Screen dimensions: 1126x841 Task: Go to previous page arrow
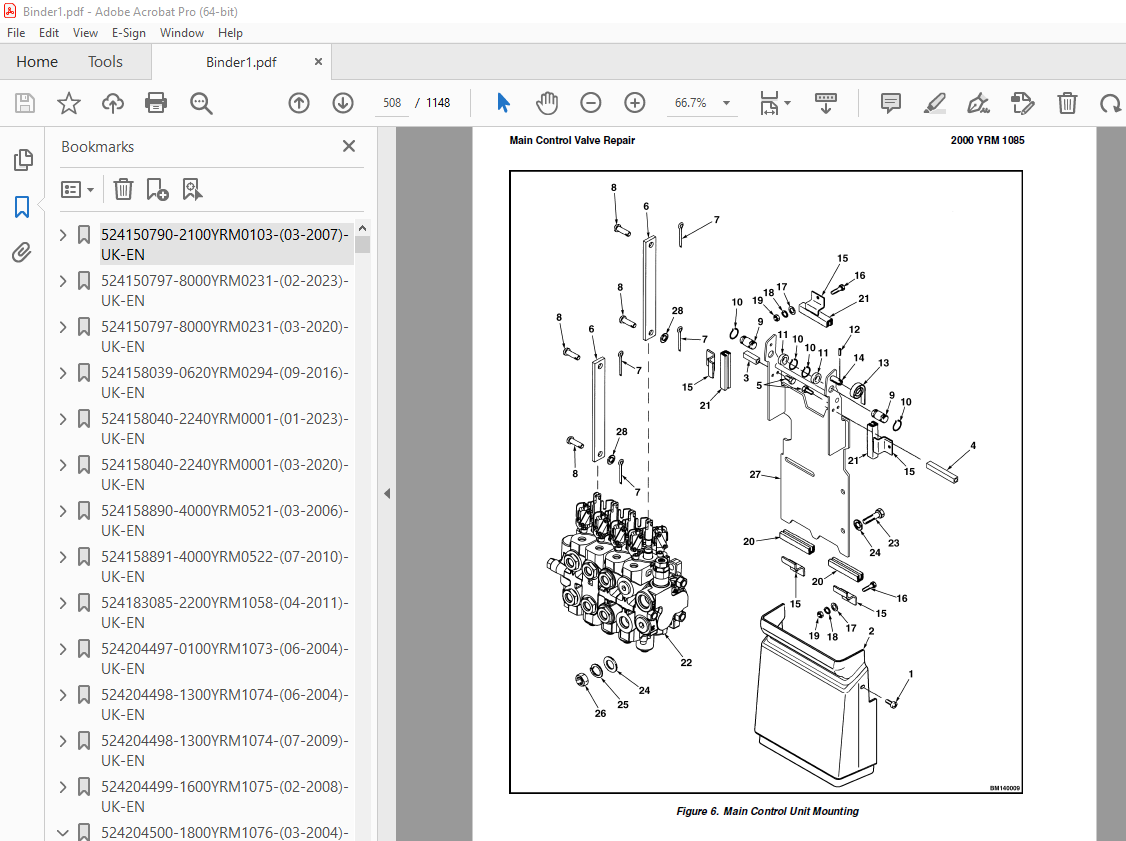pos(299,103)
